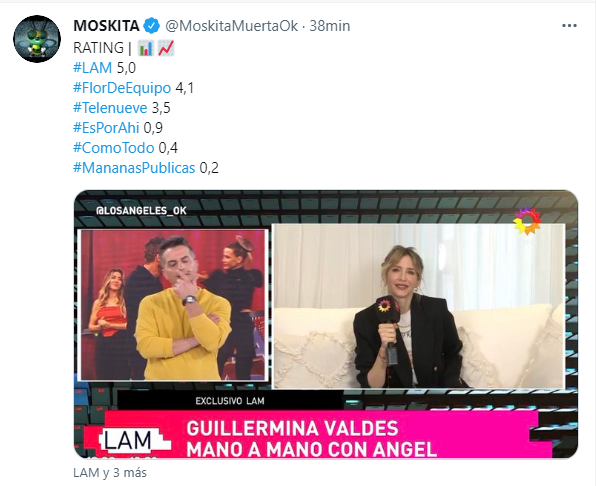Click the @LOSANGELES_OK watermark in image
Viewport: 597px width, 486px height.
(x=141, y=211)
